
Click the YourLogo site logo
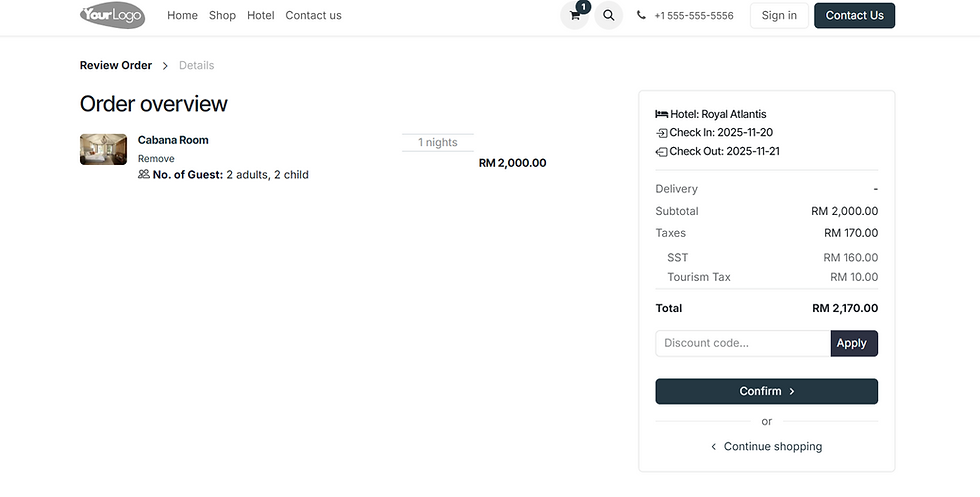click(112, 15)
